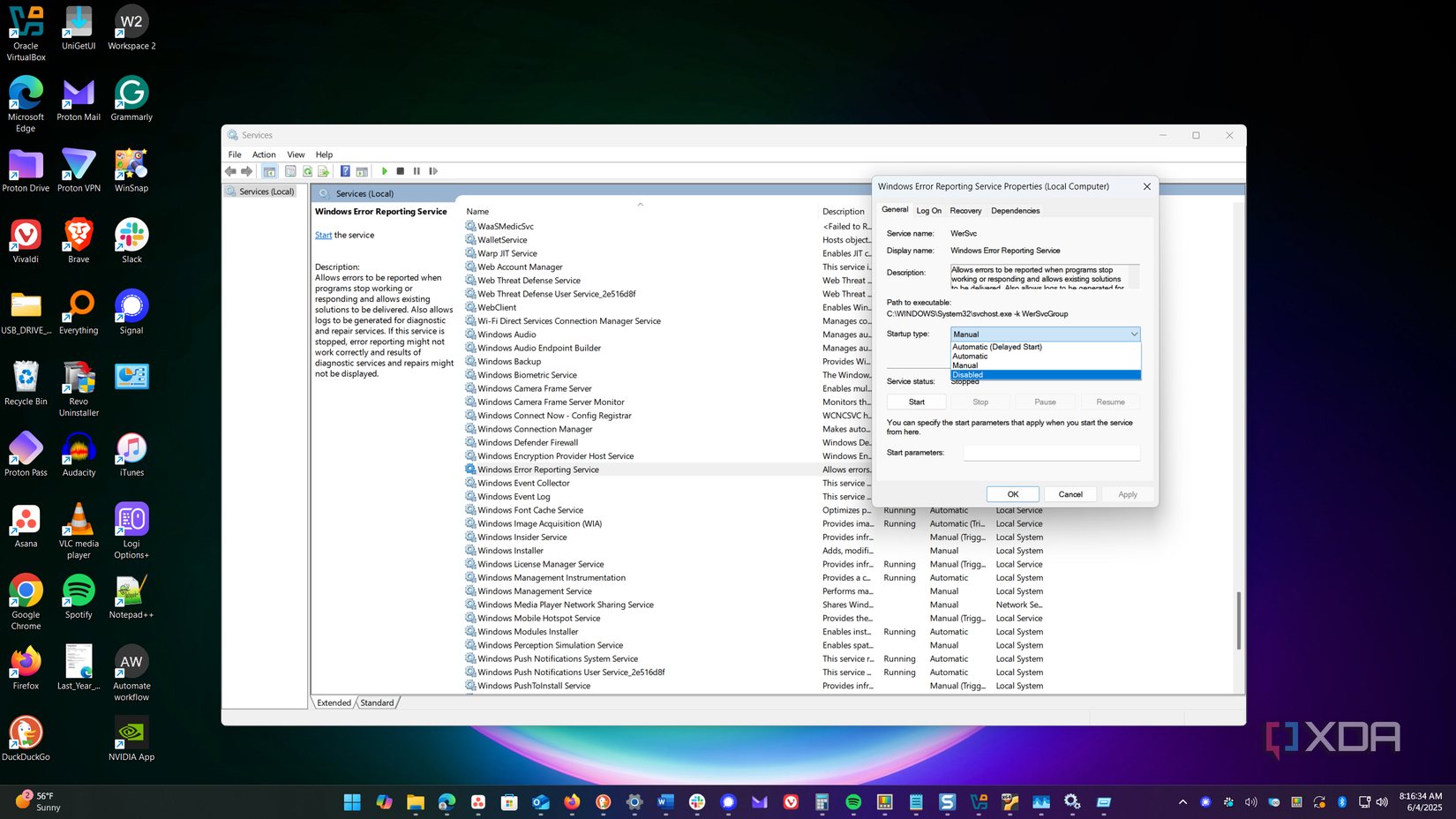The width and height of the screenshot is (1456, 819).
Task: Click inside the Start parameters field
Action: 1051,452
